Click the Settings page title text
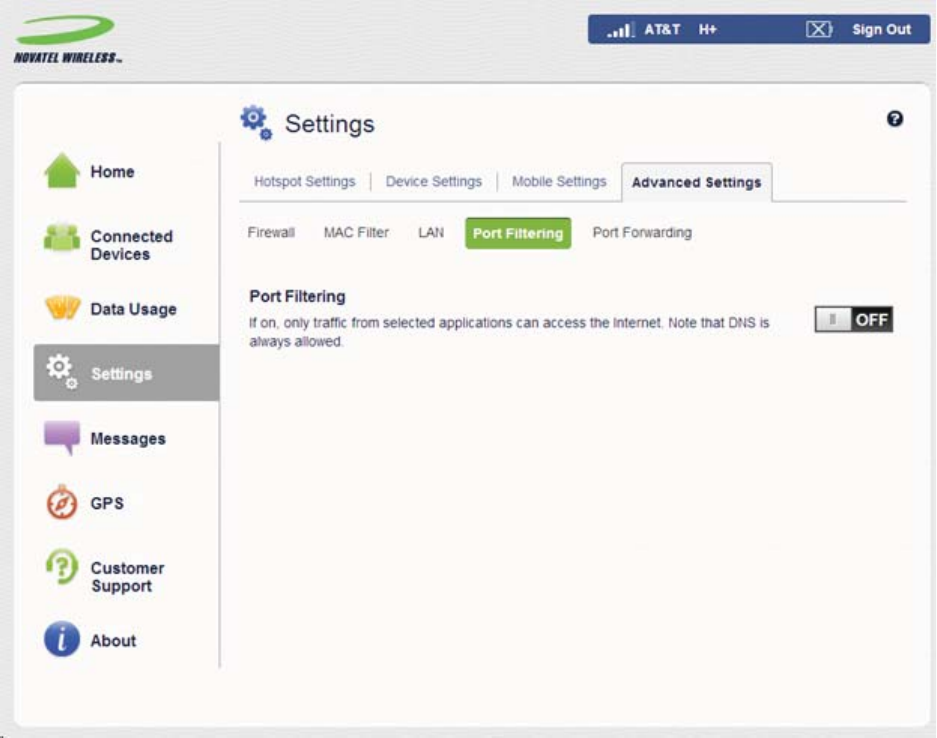 [x=329, y=124]
